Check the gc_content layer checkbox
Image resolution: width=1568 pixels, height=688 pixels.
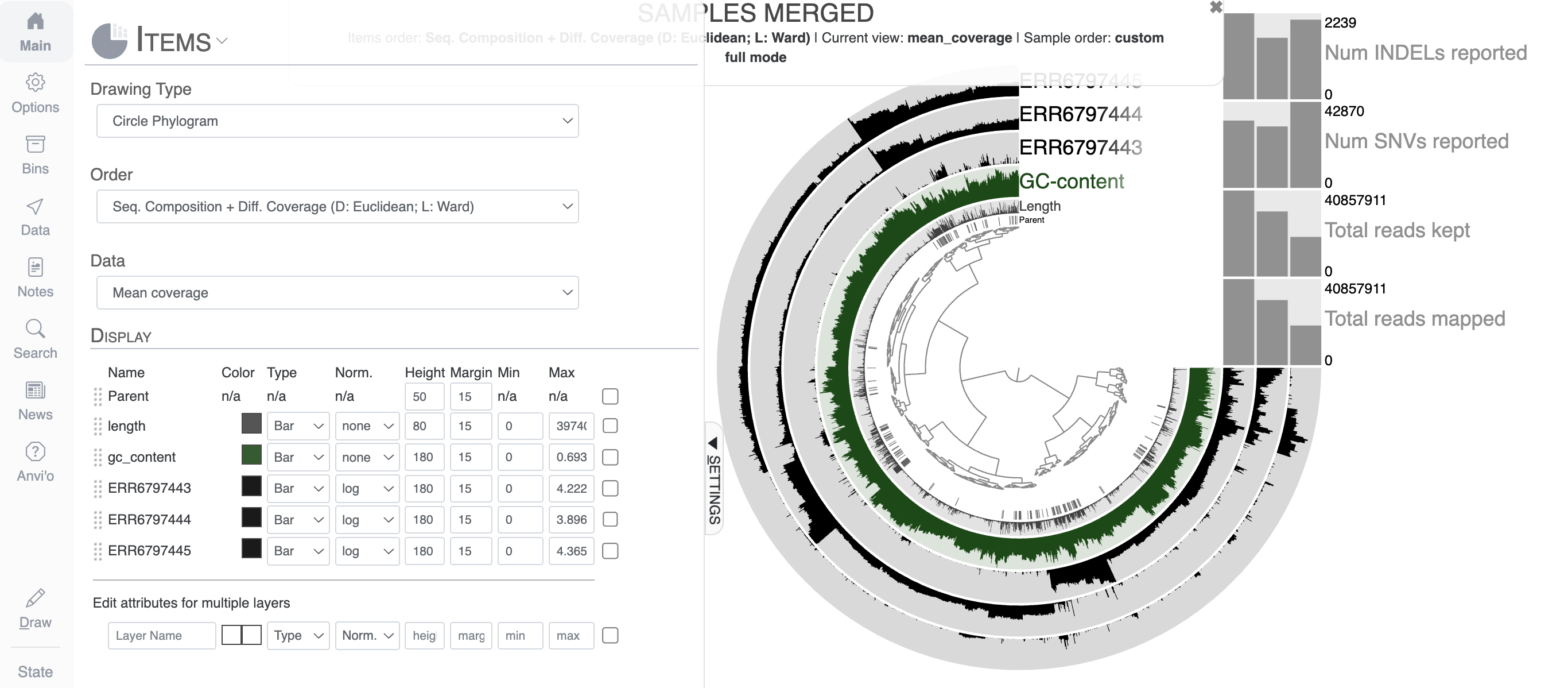coord(610,457)
